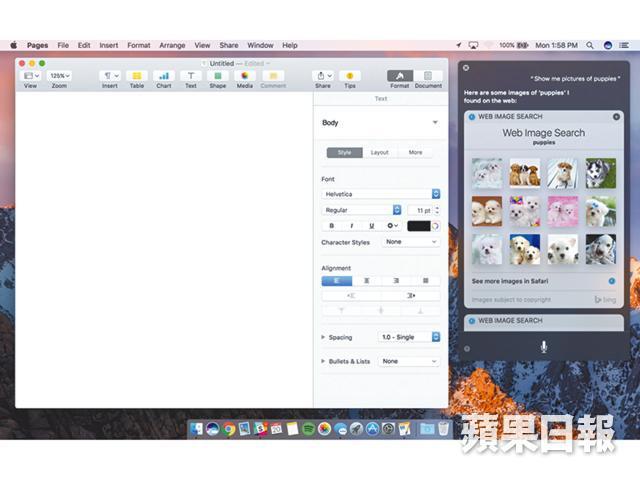Close the Siri window
640x480 pixels.
point(466,68)
